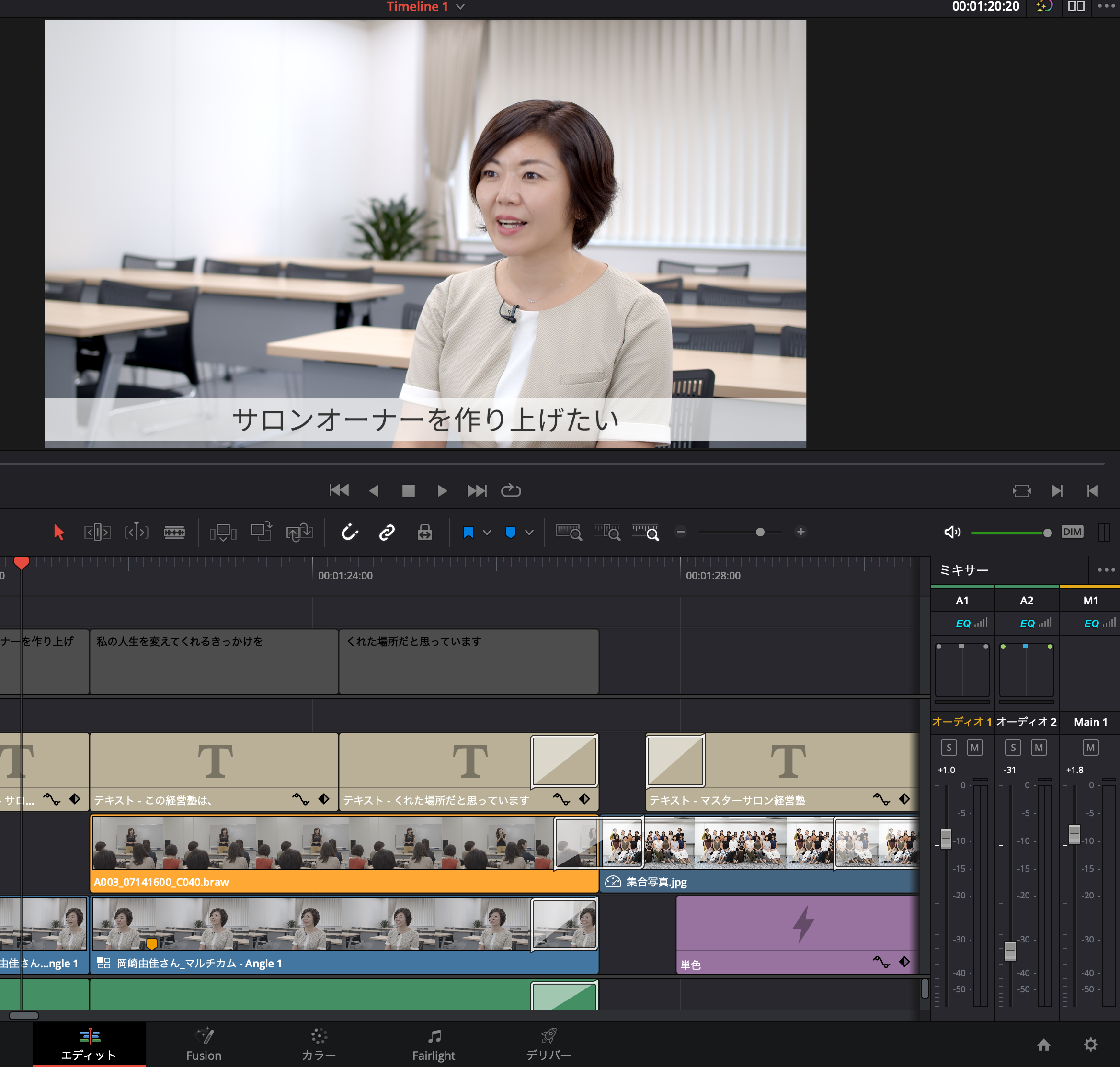Image resolution: width=1120 pixels, height=1067 pixels.
Task: Toggle the Linked Selection chain icon
Action: click(x=387, y=533)
